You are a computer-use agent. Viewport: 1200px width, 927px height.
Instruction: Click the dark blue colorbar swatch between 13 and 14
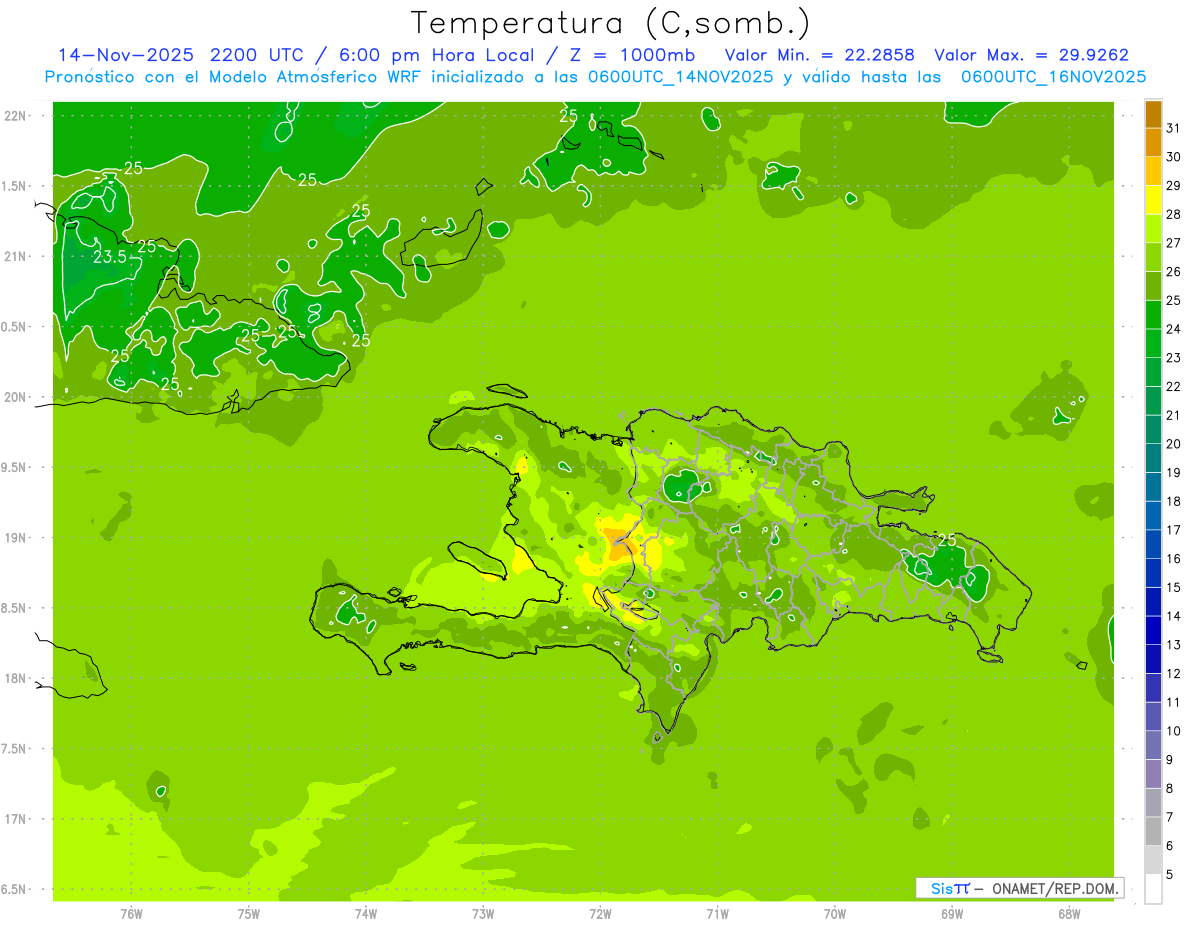[1153, 630]
